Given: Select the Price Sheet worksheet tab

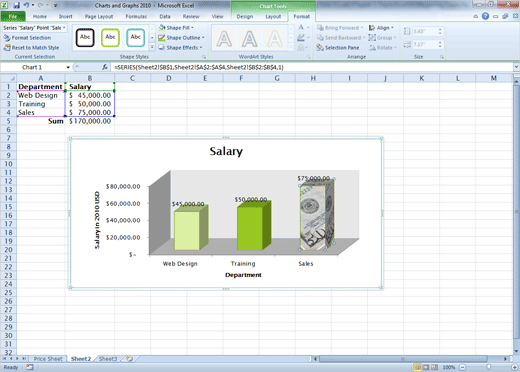Looking at the screenshot, I should pyautogui.click(x=48, y=359).
